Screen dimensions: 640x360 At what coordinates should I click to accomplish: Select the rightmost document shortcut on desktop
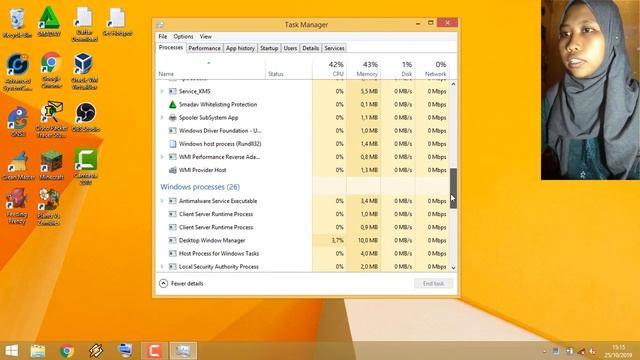pos(118,22)
